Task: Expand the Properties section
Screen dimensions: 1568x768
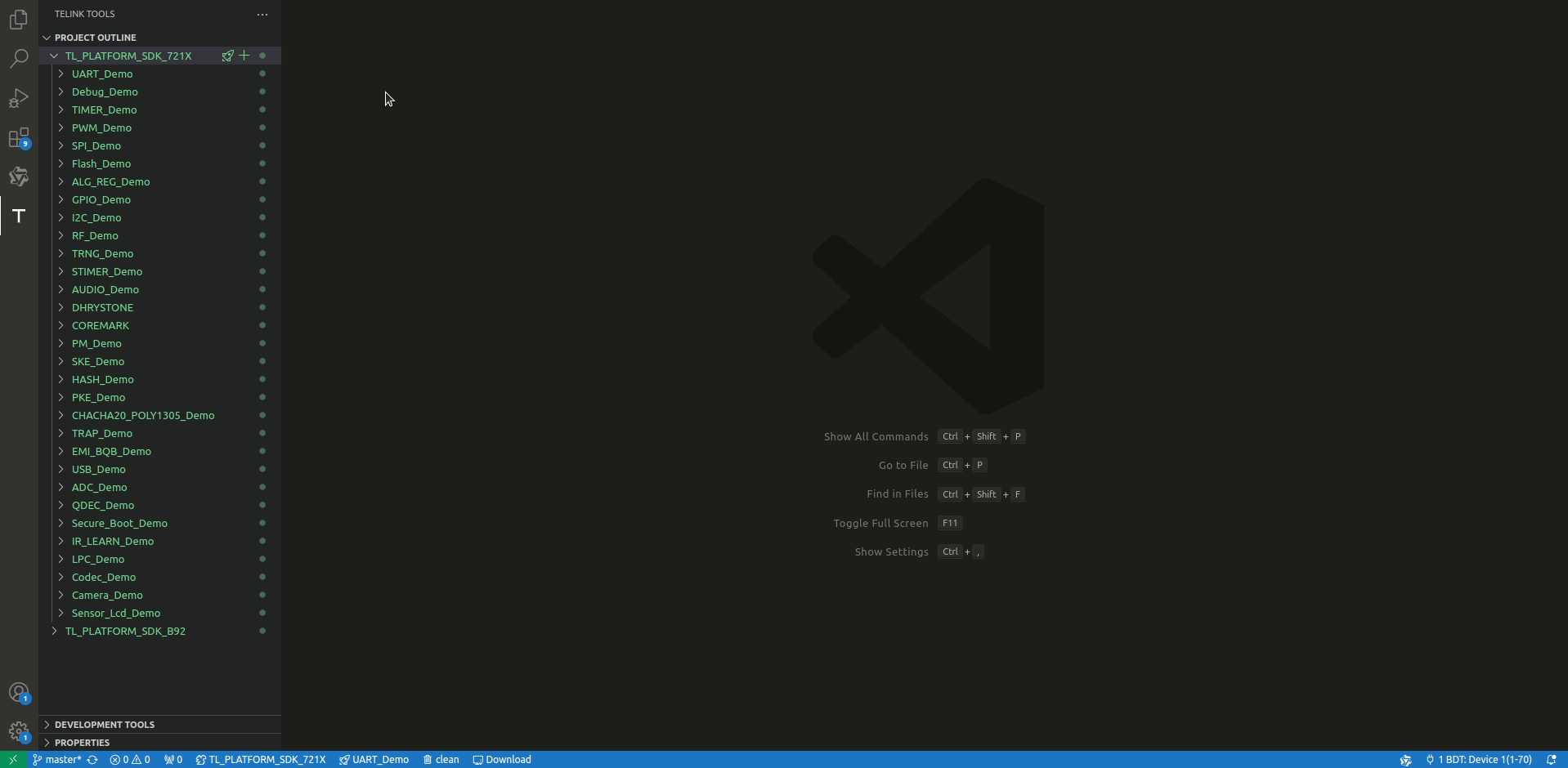Action: pos(82,743)
